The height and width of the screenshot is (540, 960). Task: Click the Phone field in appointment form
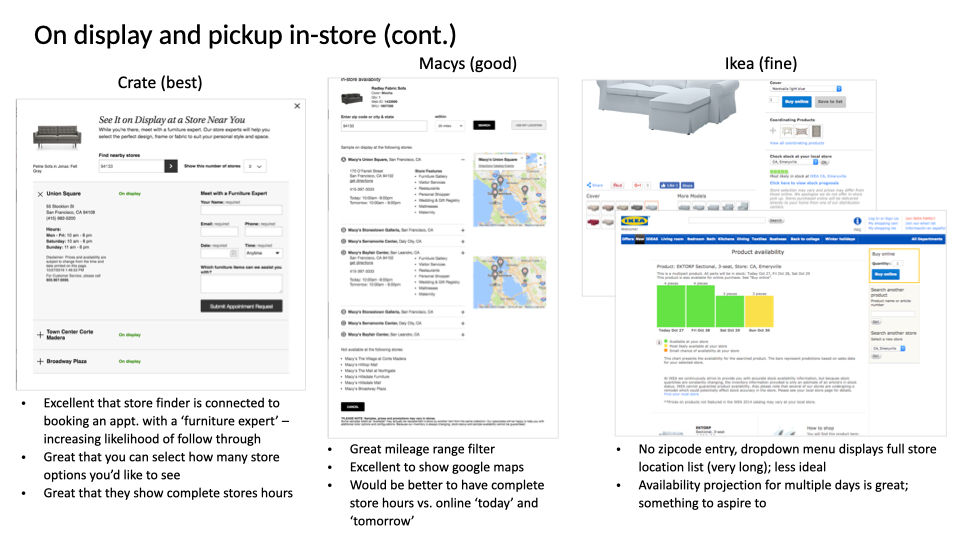(x=263, y=232)
